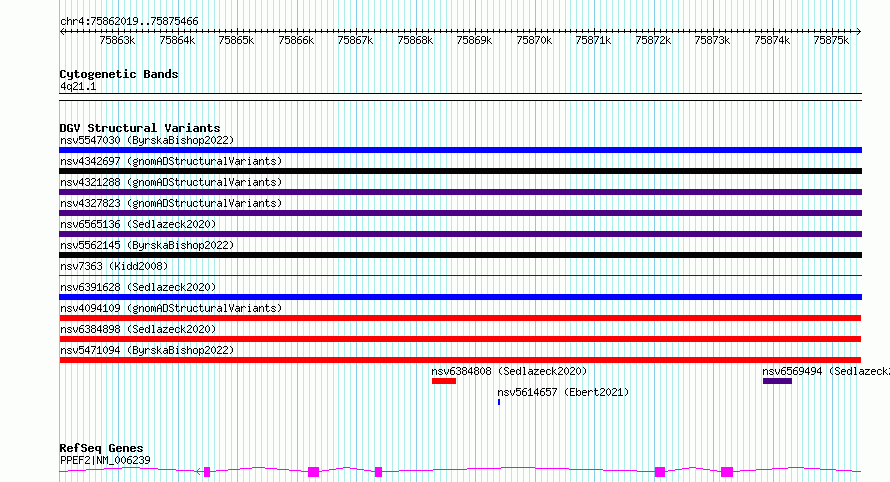
Task: Click the 75872k ruler tick label
Action: pos(653,40)
